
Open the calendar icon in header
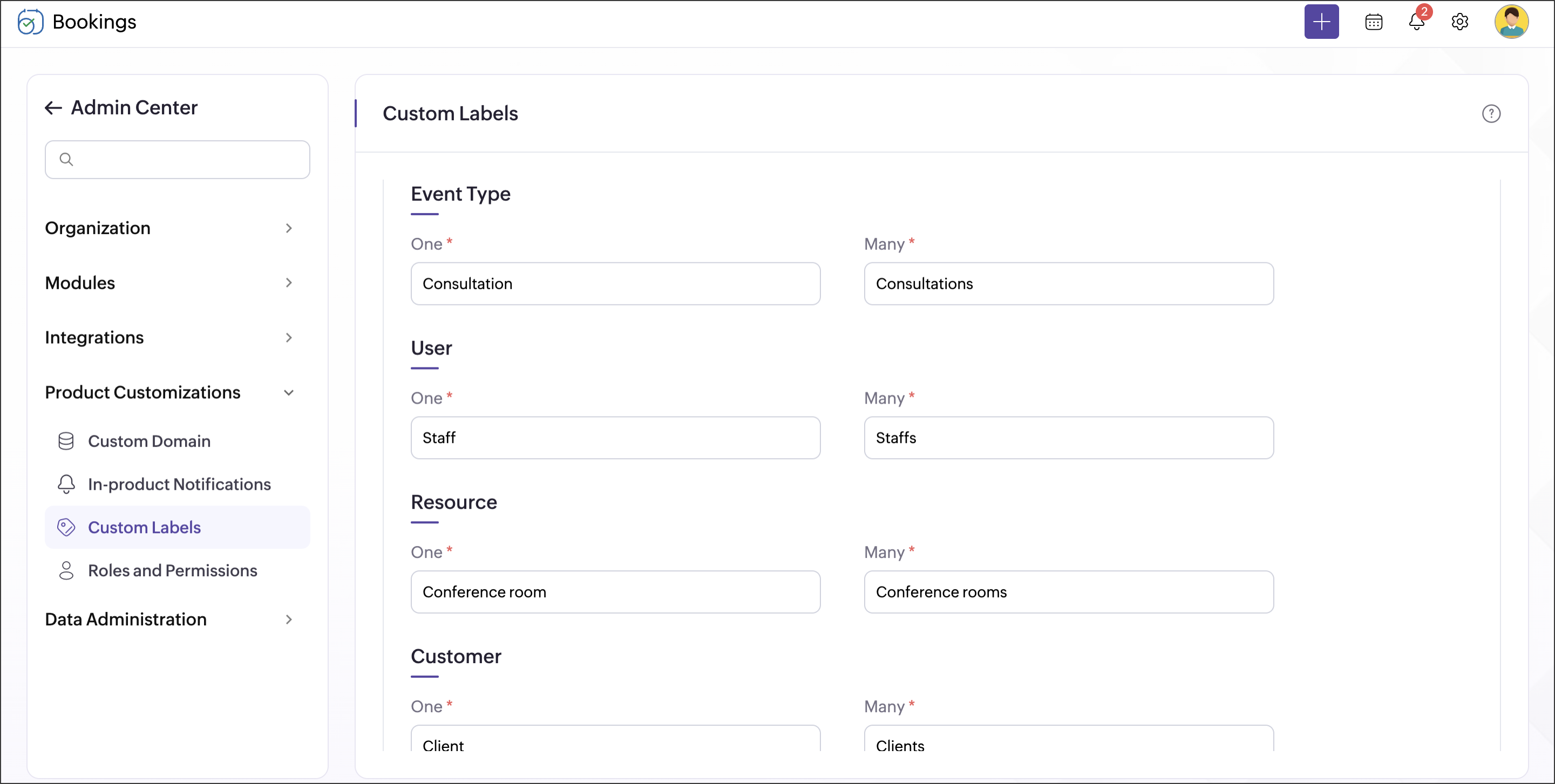click(x=1373, y=22)
